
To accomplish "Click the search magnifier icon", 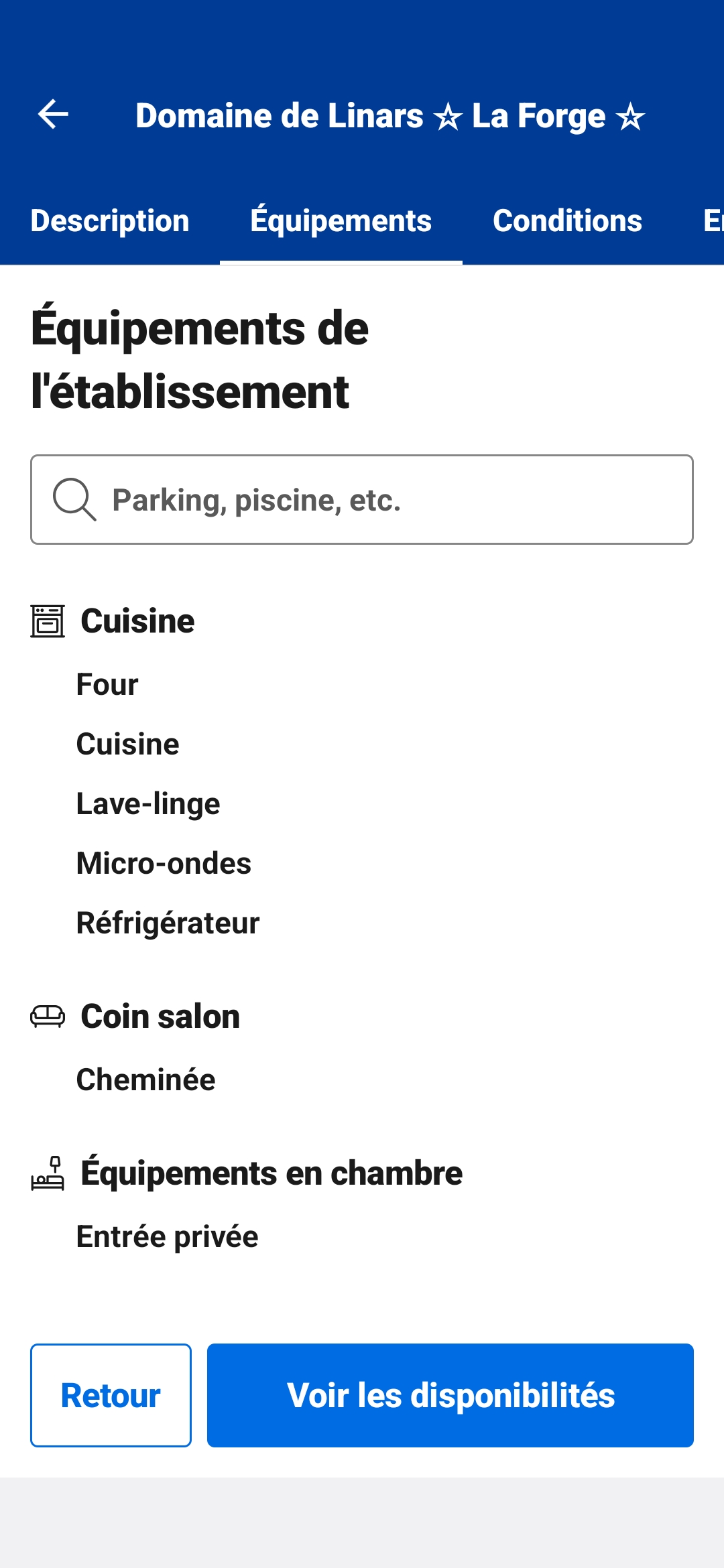I will coord(74,499).
